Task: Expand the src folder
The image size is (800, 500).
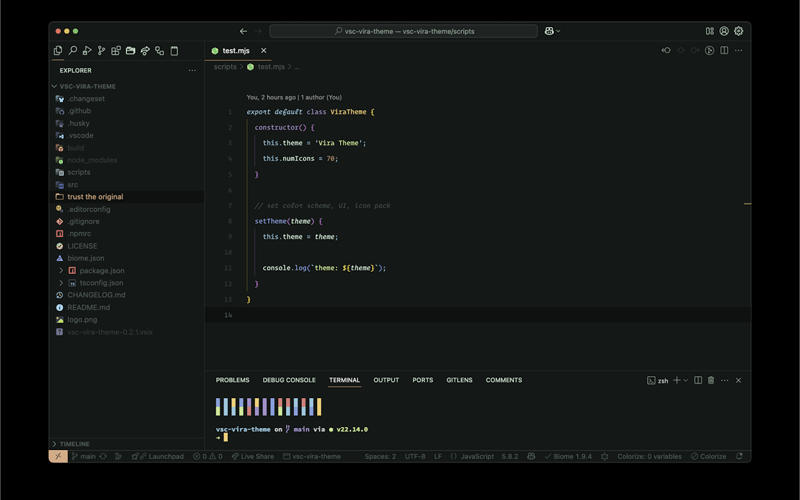Action: coord(72,184)
